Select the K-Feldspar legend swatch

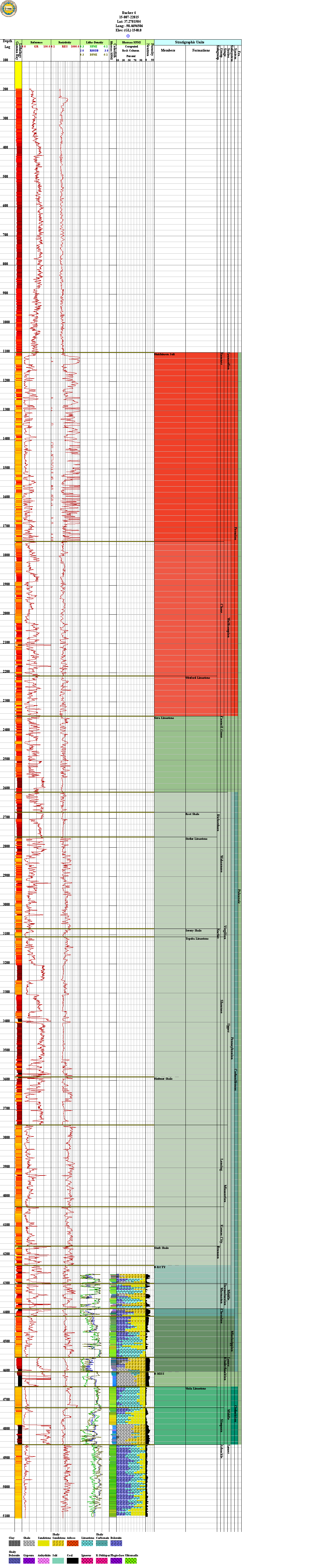coord(102,1561)
